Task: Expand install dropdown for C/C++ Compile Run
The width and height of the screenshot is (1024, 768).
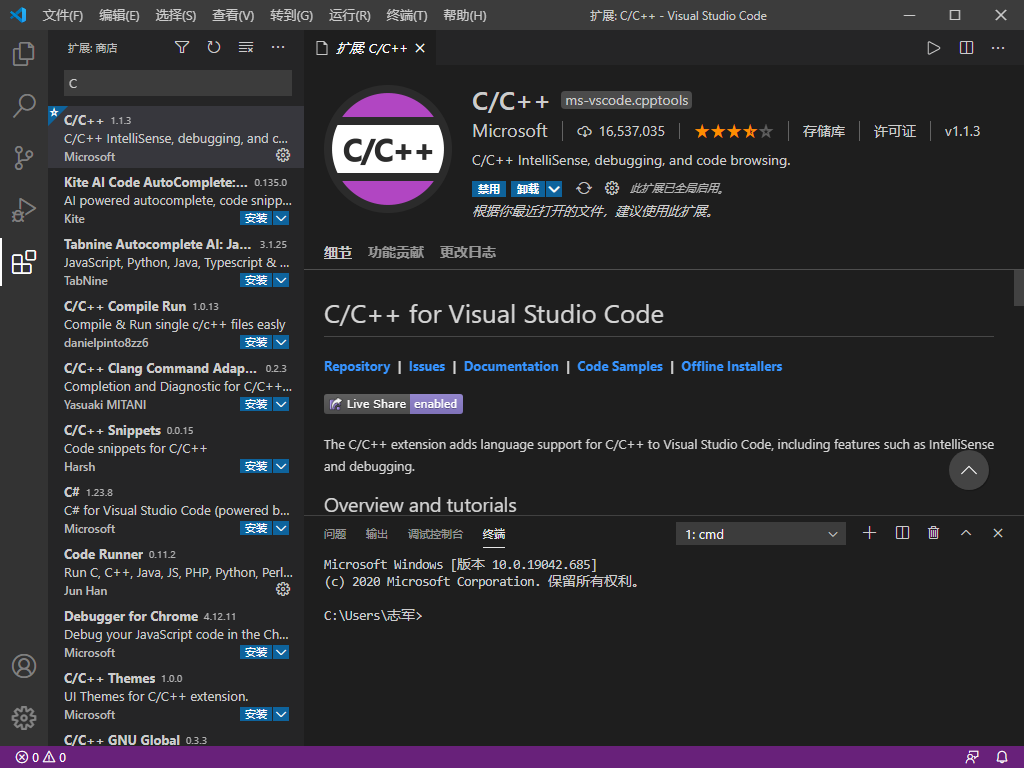Action: coord(281,342)
